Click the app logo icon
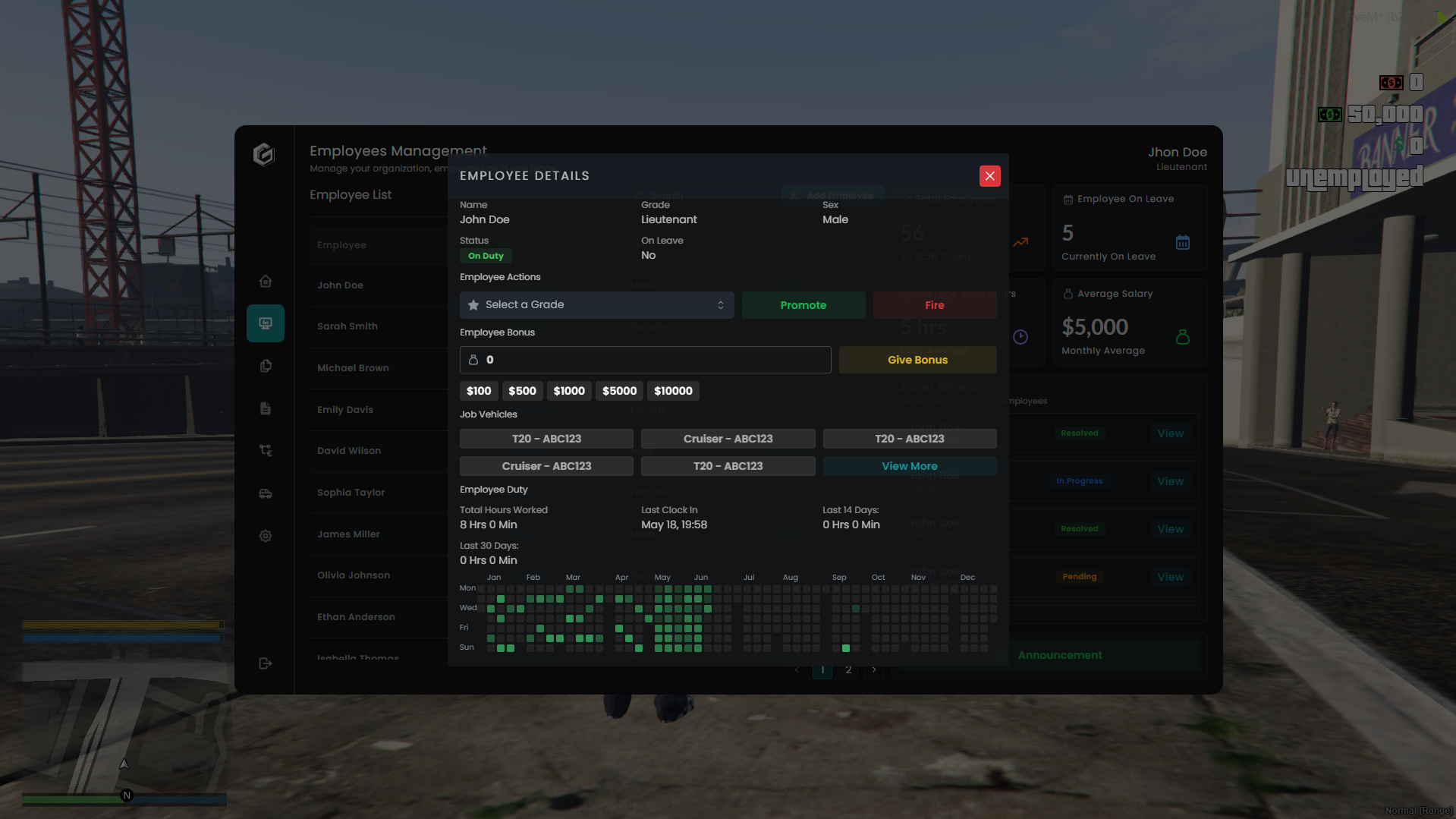The image size is (1456, 819). pos(263,154)
